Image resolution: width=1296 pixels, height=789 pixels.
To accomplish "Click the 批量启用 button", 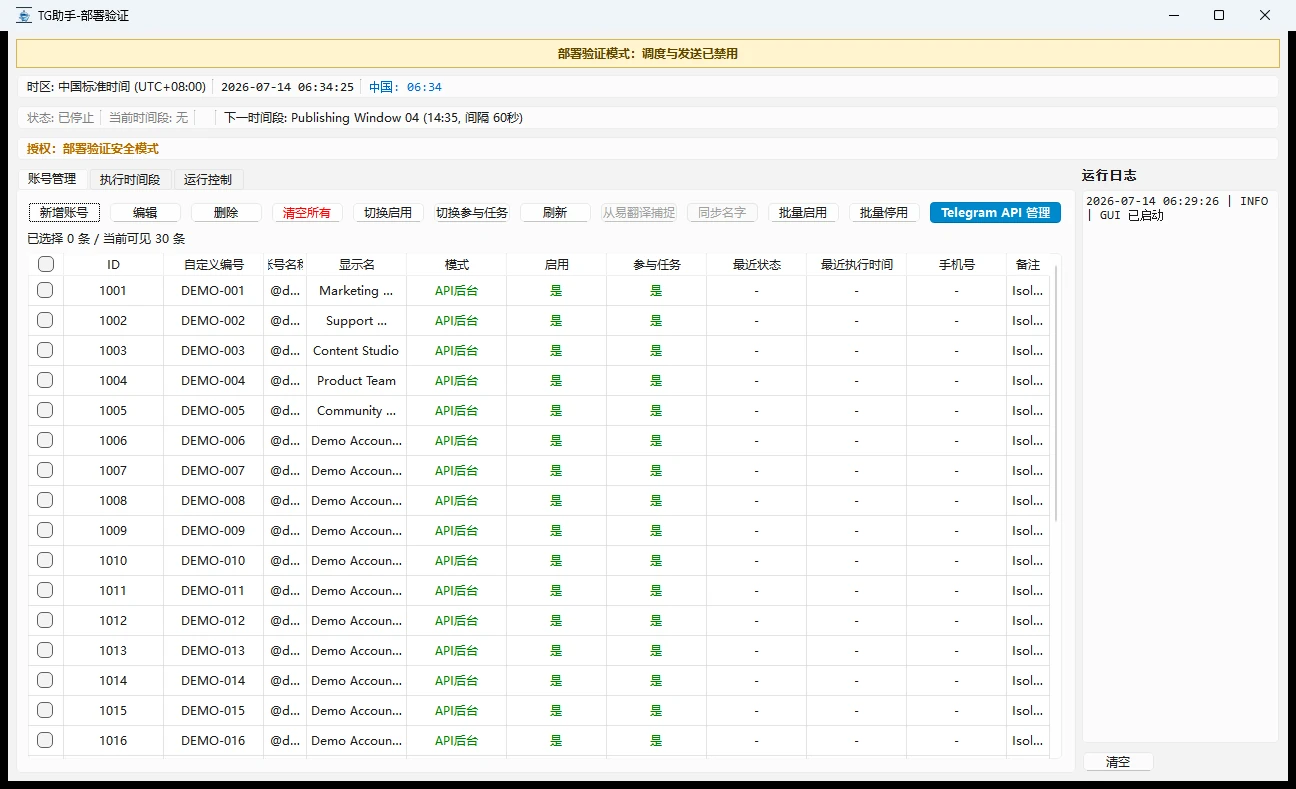I will (x=803, y=213).
